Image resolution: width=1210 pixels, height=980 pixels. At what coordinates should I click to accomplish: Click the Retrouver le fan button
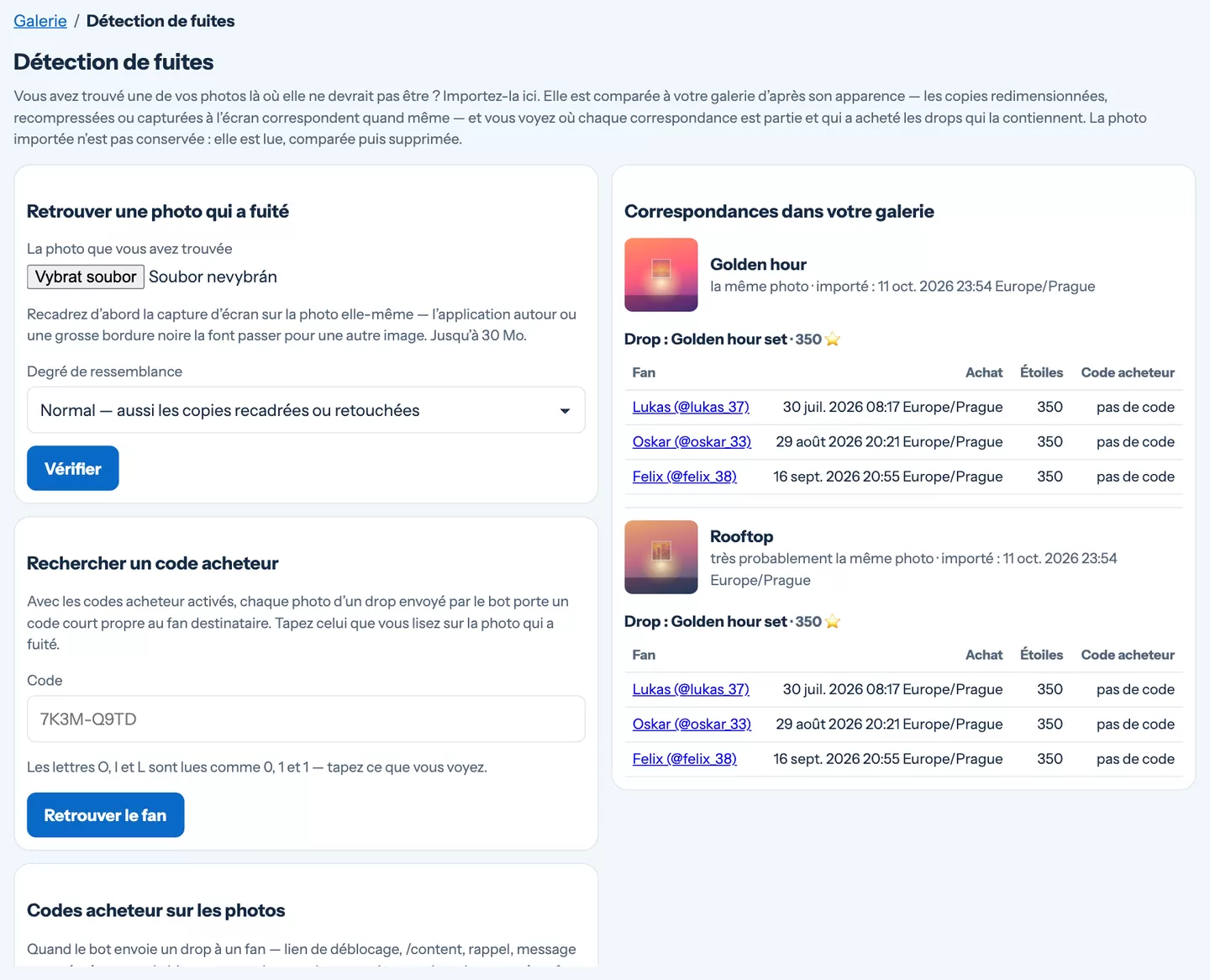point(105,815)
